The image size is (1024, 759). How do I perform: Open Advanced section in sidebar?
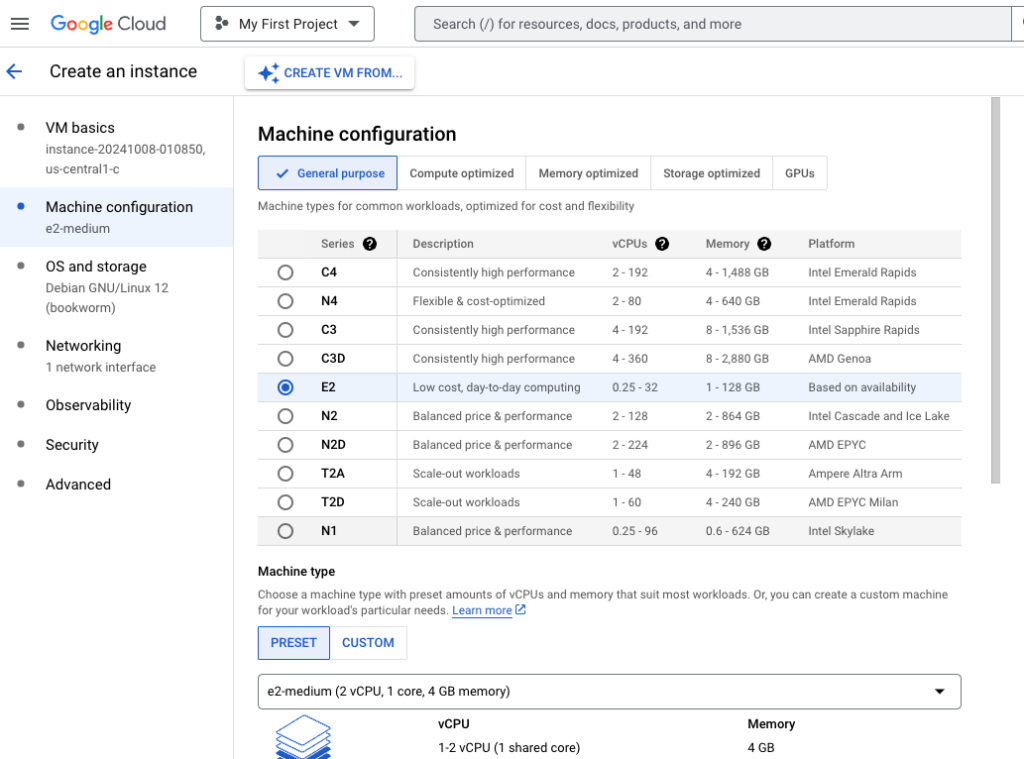pyautogui.click(x=116, y=485)
